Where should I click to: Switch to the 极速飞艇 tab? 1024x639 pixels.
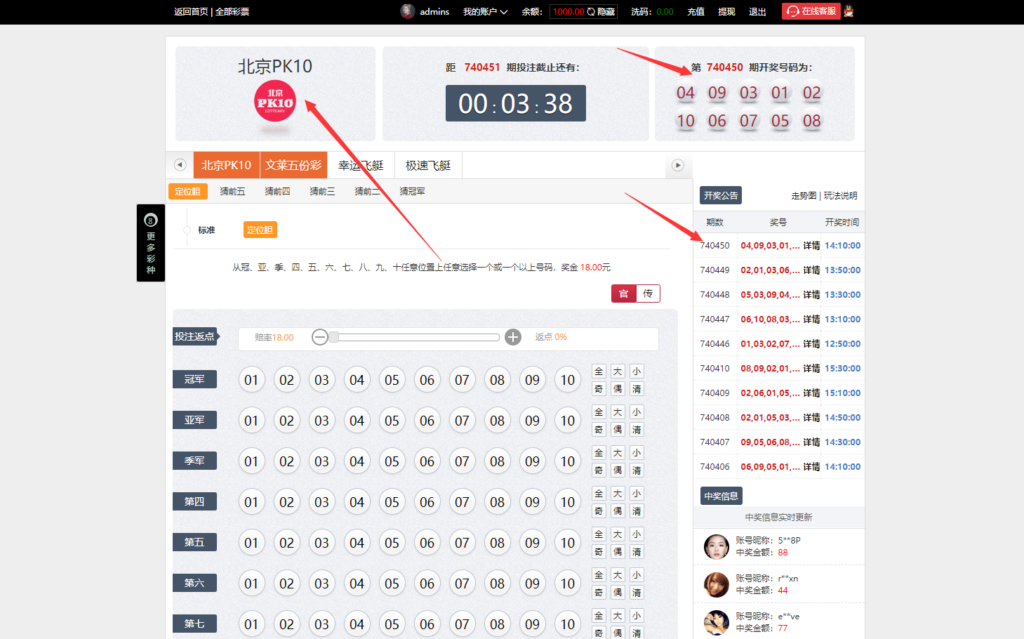click(428, 165)
